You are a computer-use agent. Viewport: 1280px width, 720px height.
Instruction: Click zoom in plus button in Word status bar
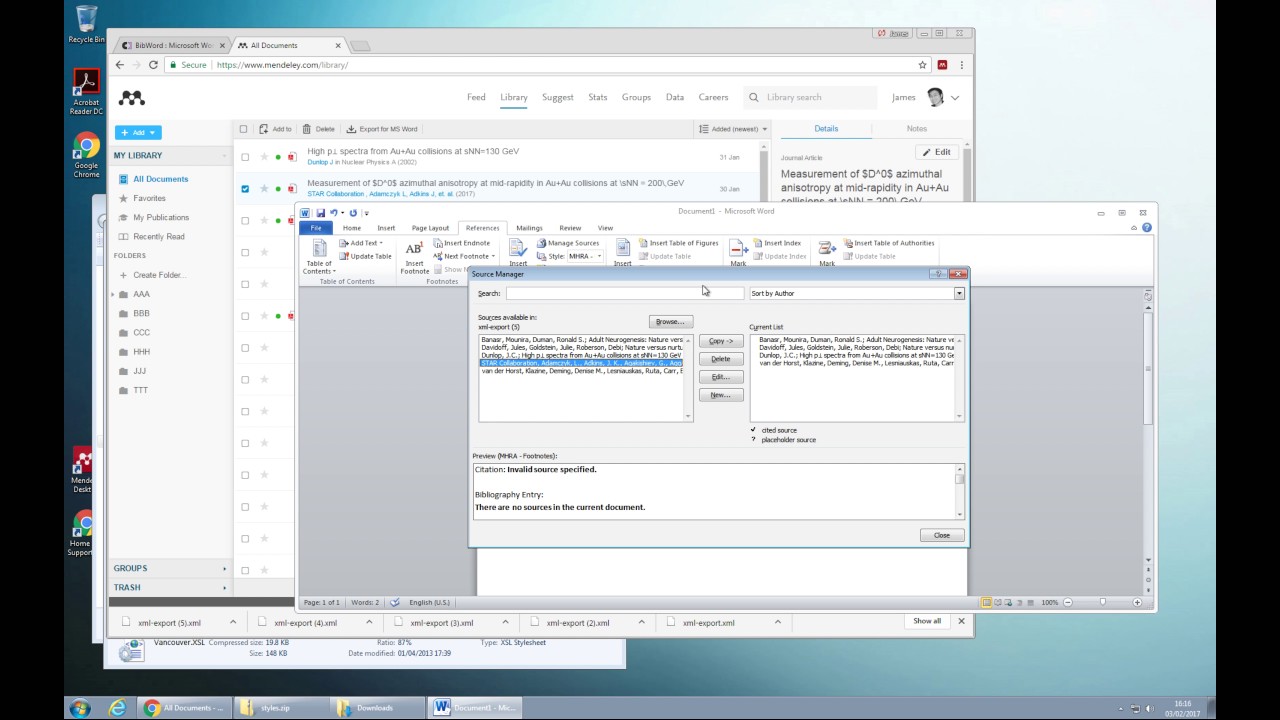coord(1137,602)
